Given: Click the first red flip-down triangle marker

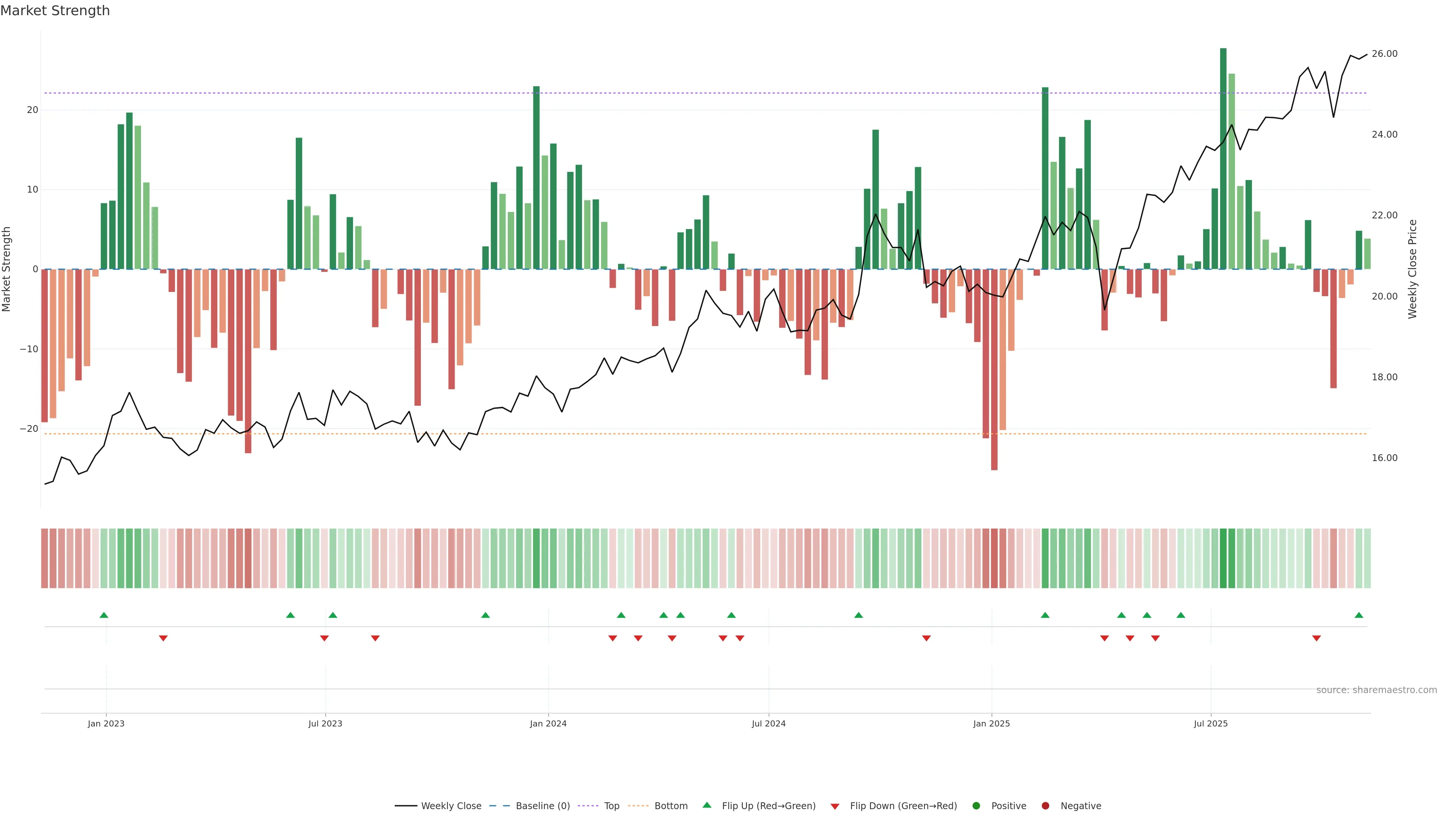Looking at the screenshot, I should pos(163,638).
